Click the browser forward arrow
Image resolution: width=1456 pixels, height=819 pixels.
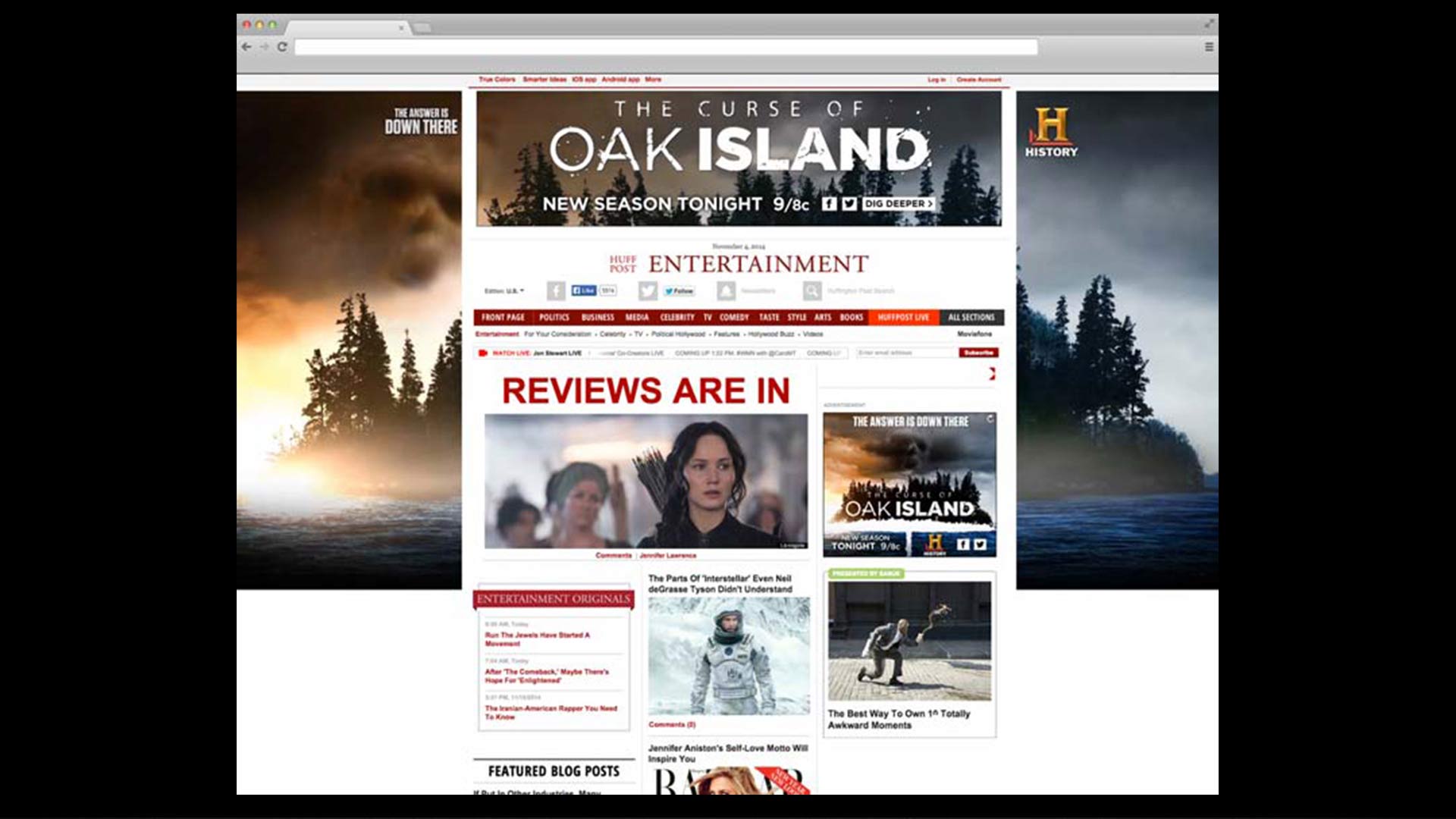[x=264, y=47]
